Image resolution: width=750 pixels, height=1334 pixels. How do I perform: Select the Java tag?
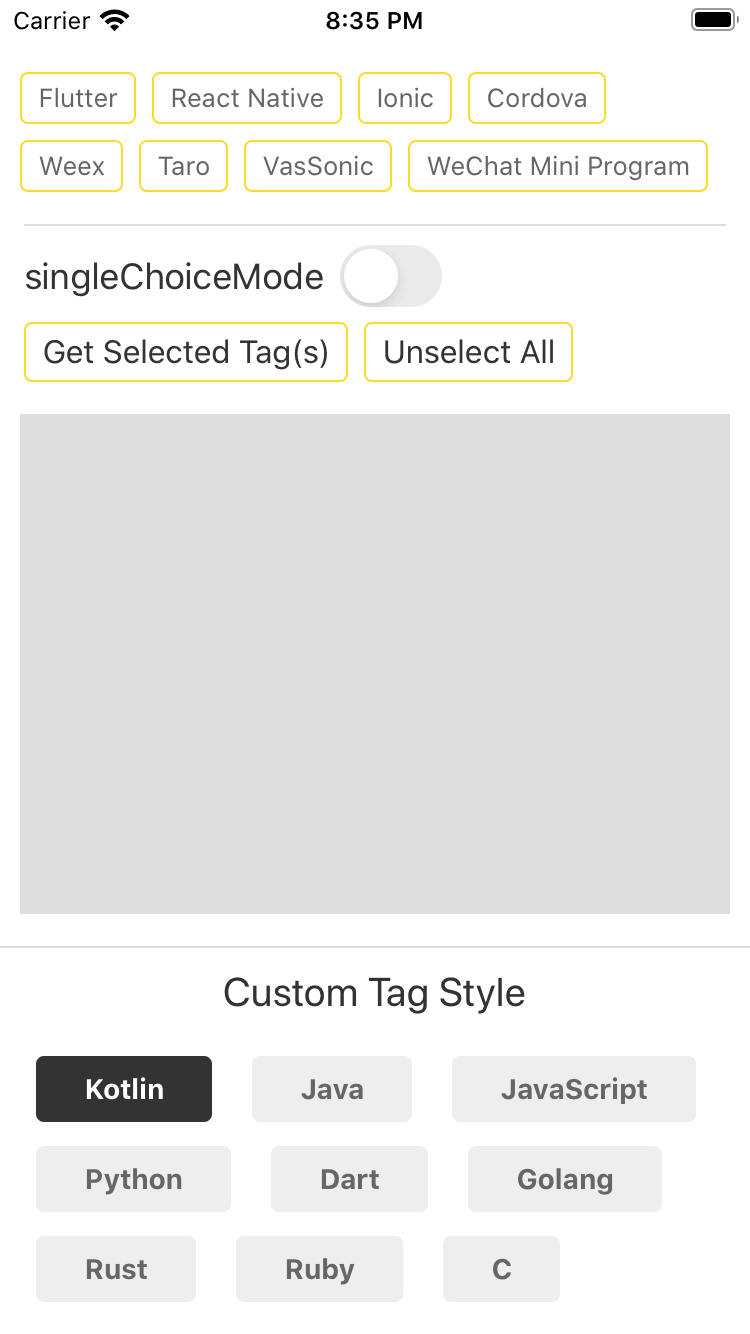click(x=331, y=1089)
